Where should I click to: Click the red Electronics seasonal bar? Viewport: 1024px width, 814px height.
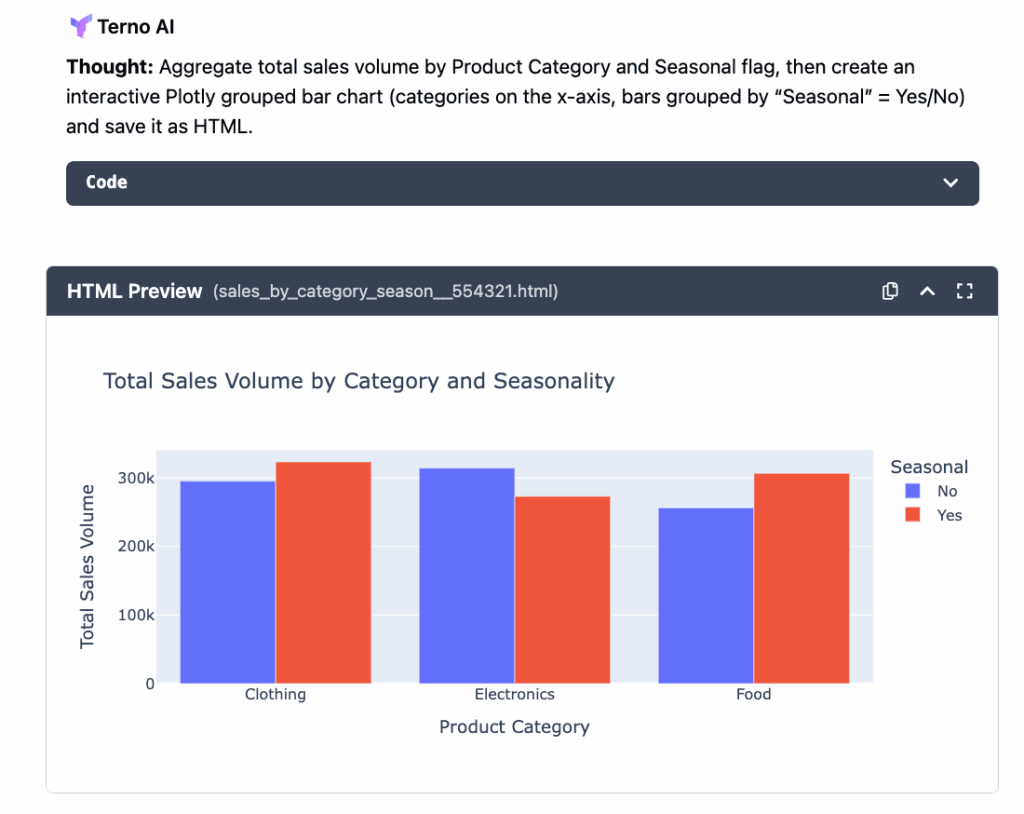pyautogui.click(x=562, y=590)
